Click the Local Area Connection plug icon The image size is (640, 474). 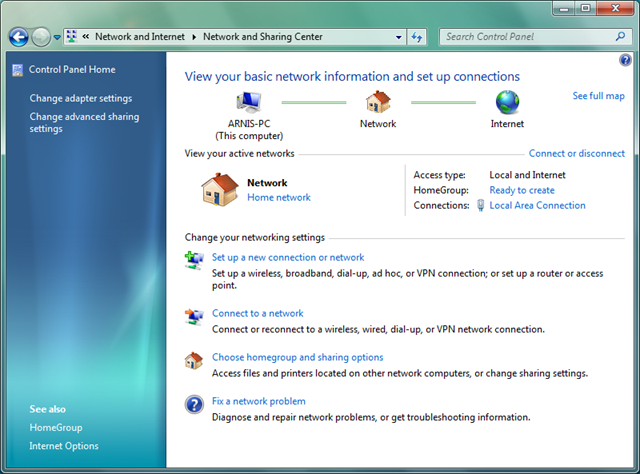[x=481, y=205]
